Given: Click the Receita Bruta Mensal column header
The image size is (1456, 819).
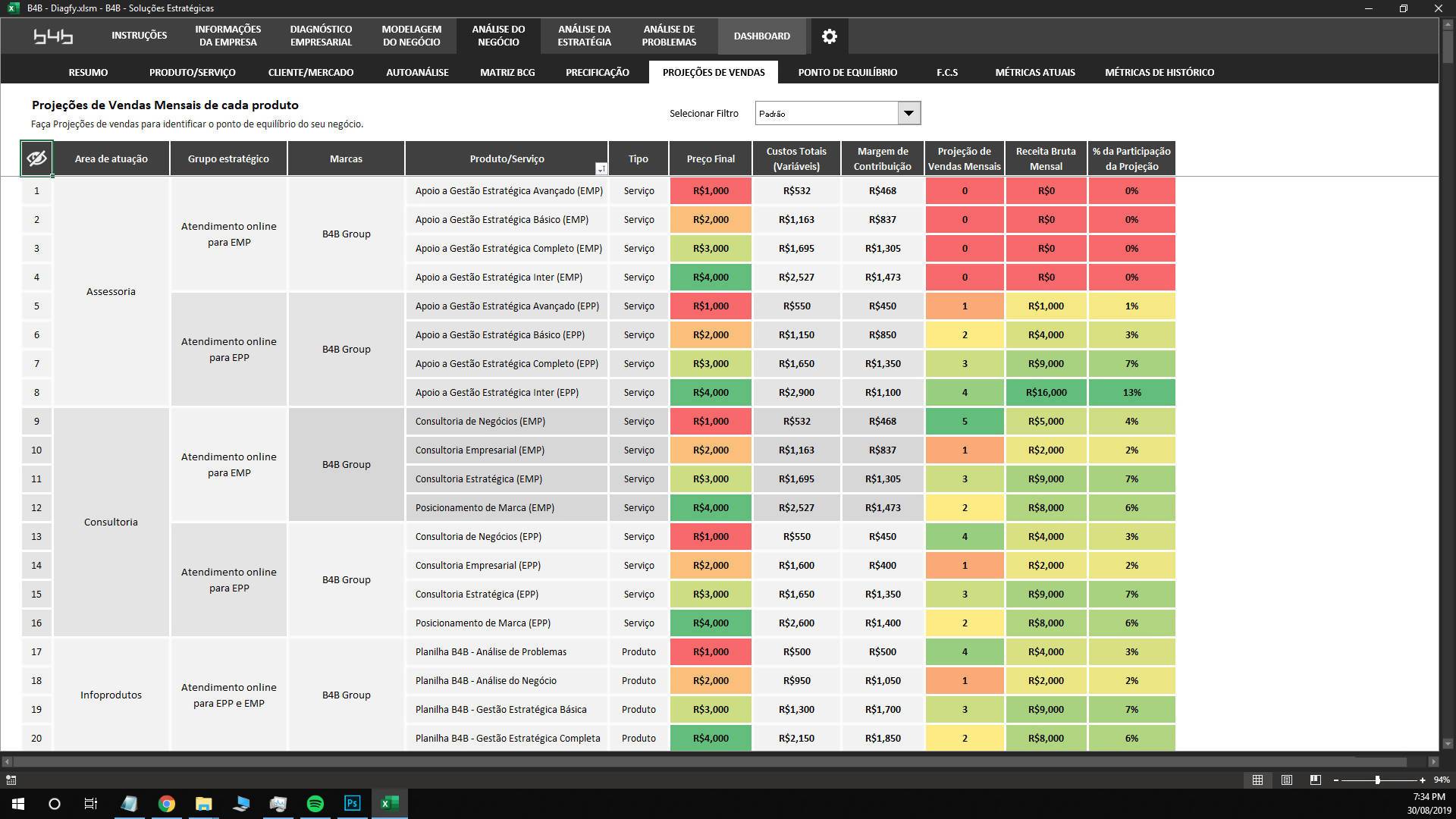Looking at the screenshot, I should click(1046, 158).
